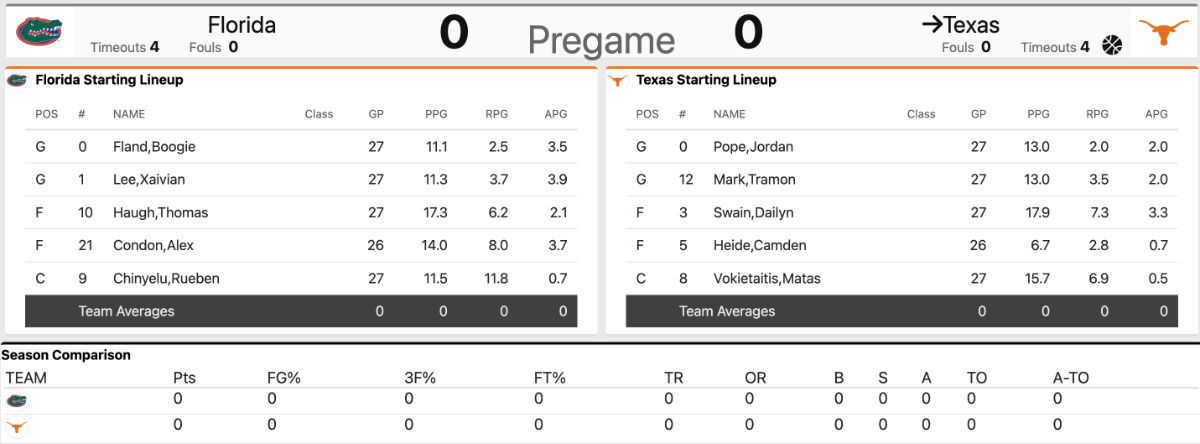Viewport: 1200px width, 444px height.
Task: Click the Longhorn logo in Season Comparison row
Action: pyautogui.click(x=17, y=427)
